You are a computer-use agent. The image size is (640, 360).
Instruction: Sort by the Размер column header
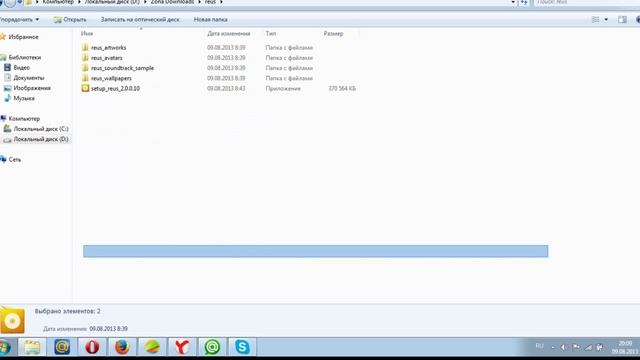click(333, 33)
